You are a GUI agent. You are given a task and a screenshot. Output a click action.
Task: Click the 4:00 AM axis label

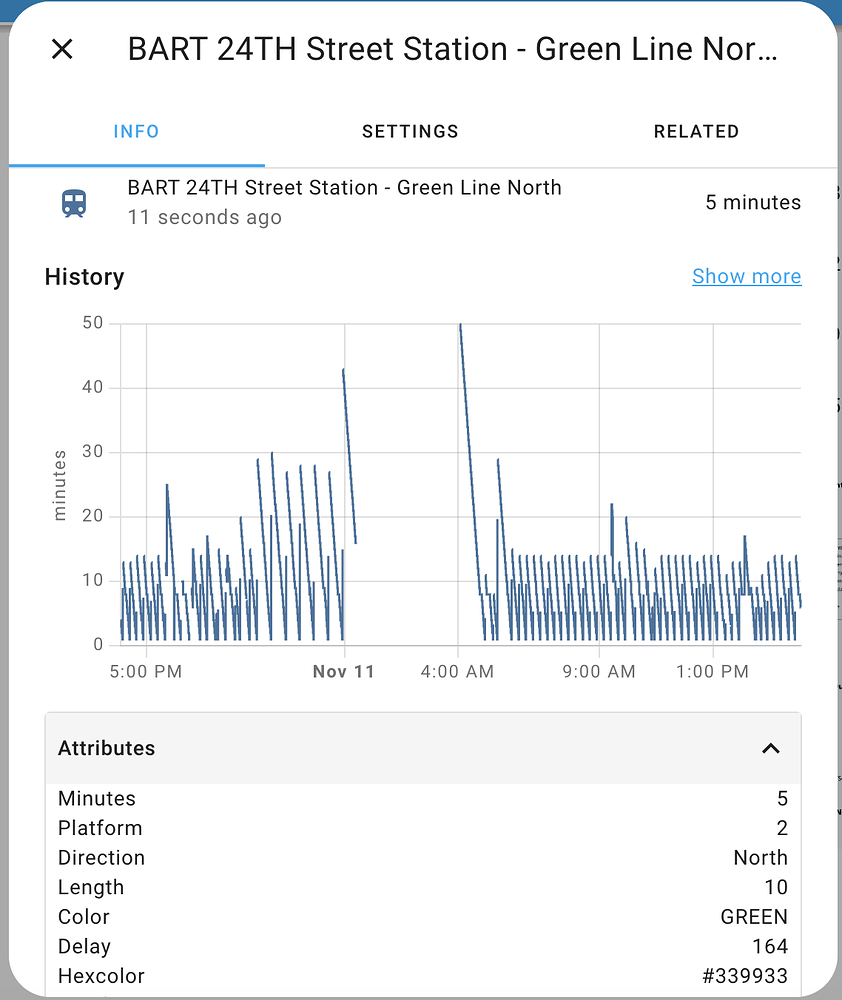click(457, 672)
